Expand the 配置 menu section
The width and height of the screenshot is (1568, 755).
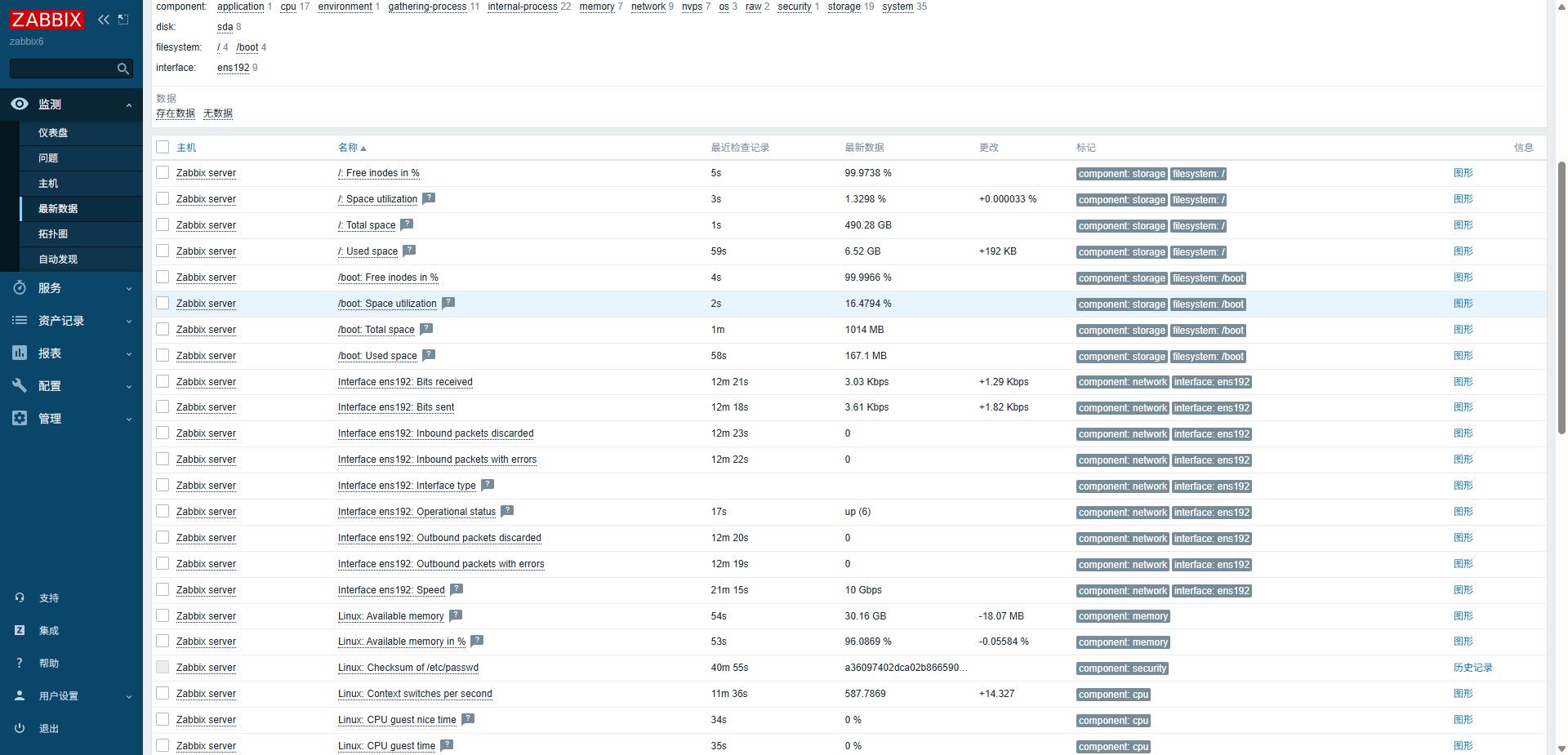[129, 386]
